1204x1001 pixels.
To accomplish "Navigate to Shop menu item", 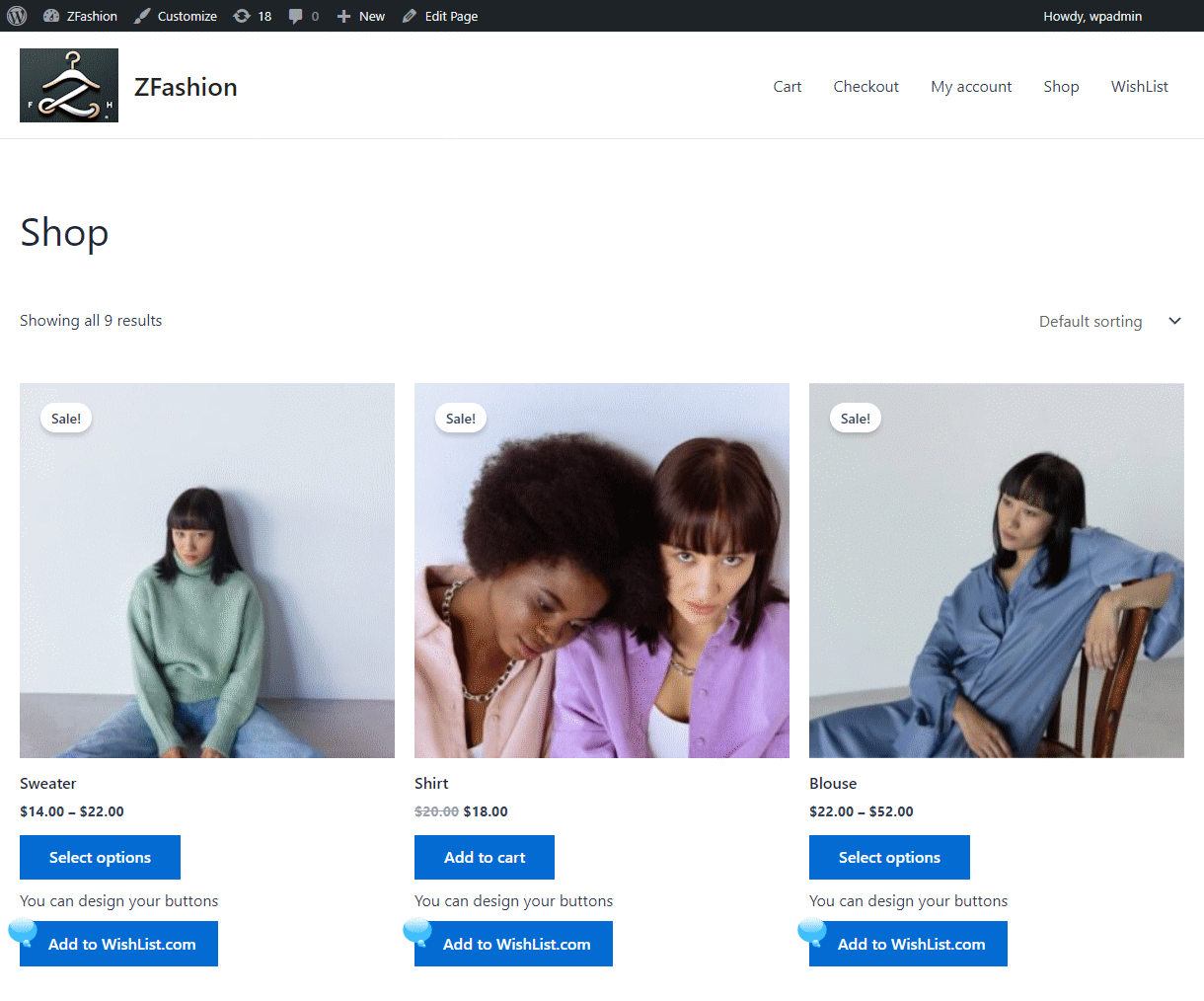I will point(1061,86).
